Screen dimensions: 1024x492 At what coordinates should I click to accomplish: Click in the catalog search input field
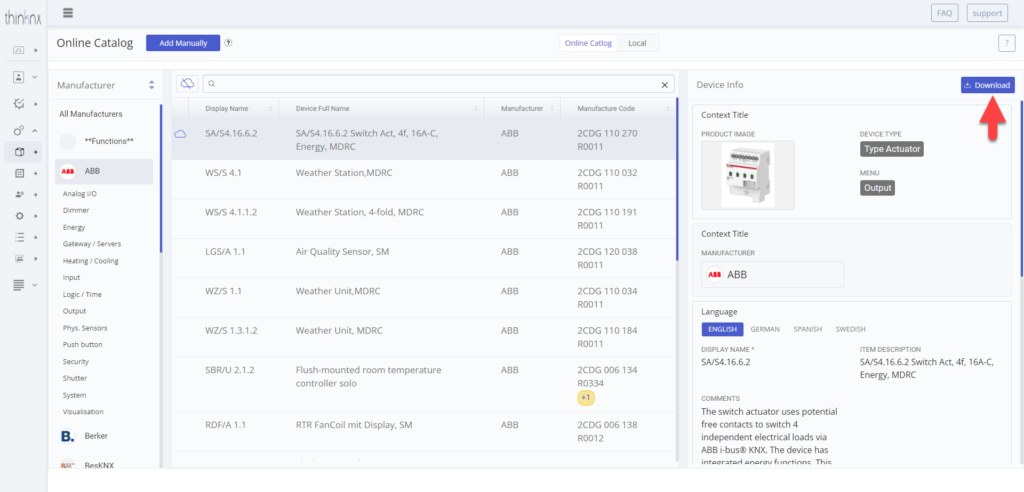tap(438, 84)
